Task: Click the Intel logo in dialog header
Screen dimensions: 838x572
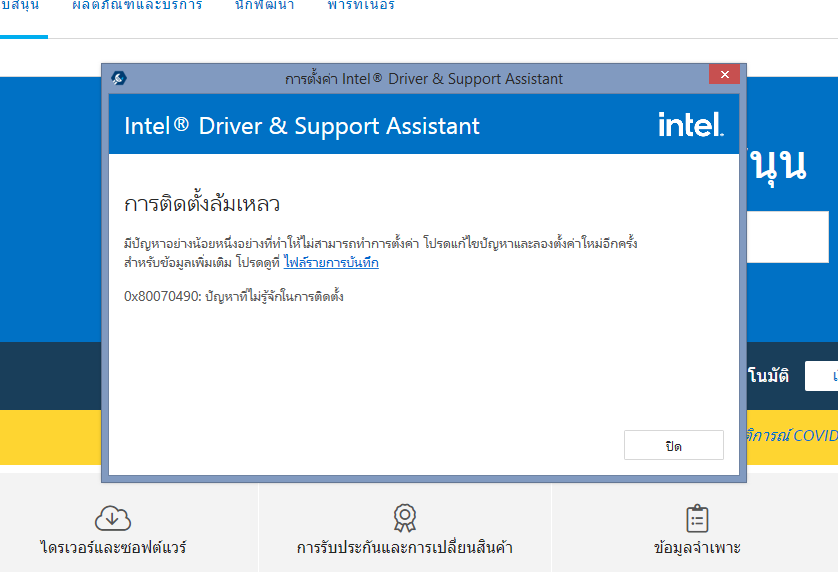Action: tap(690, 125)
